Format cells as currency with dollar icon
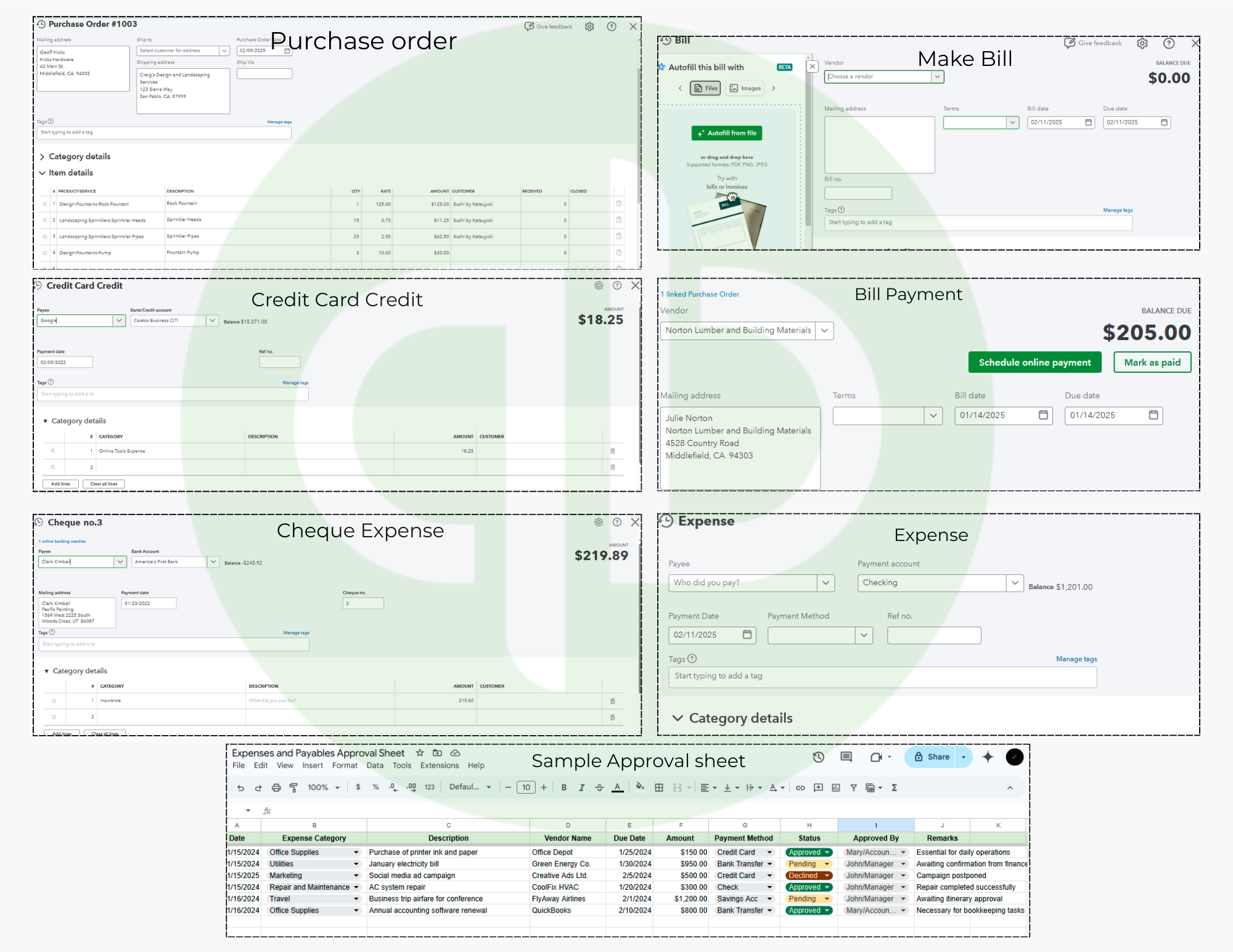This screenshot has width=1233, height=952. click(358, 787)
